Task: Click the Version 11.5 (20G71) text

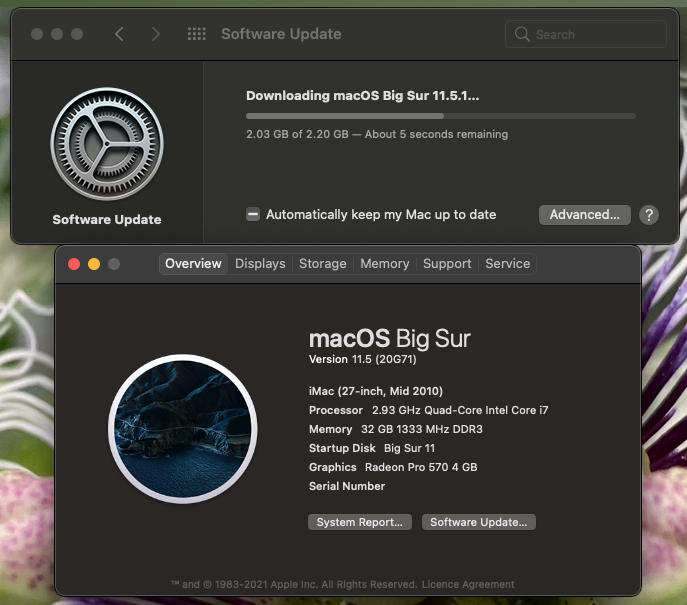Action: coord(363,359)
